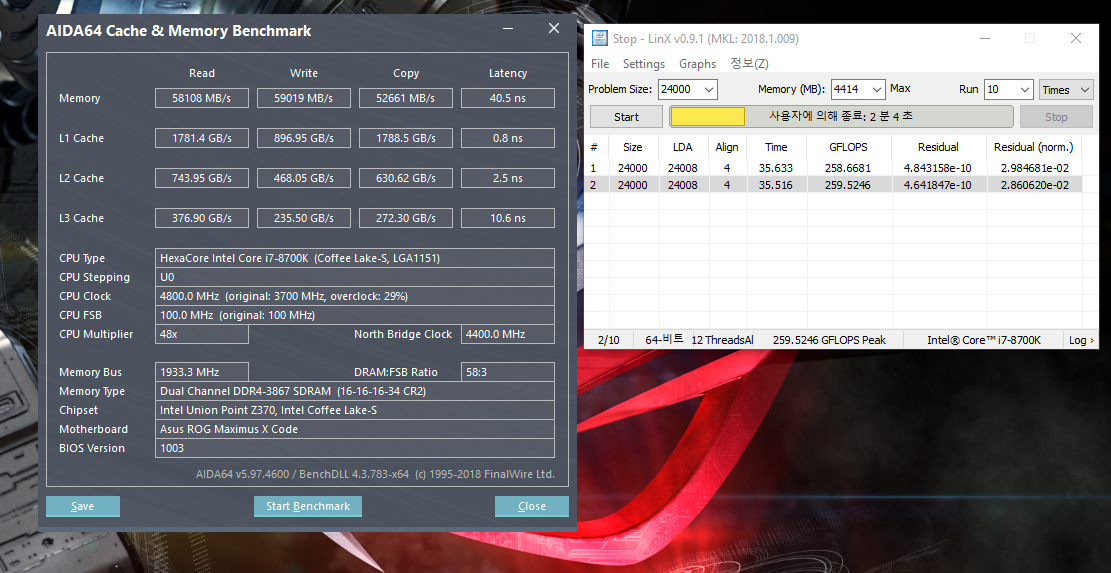Click the Memory Type DDR4-3867 field

355,391
